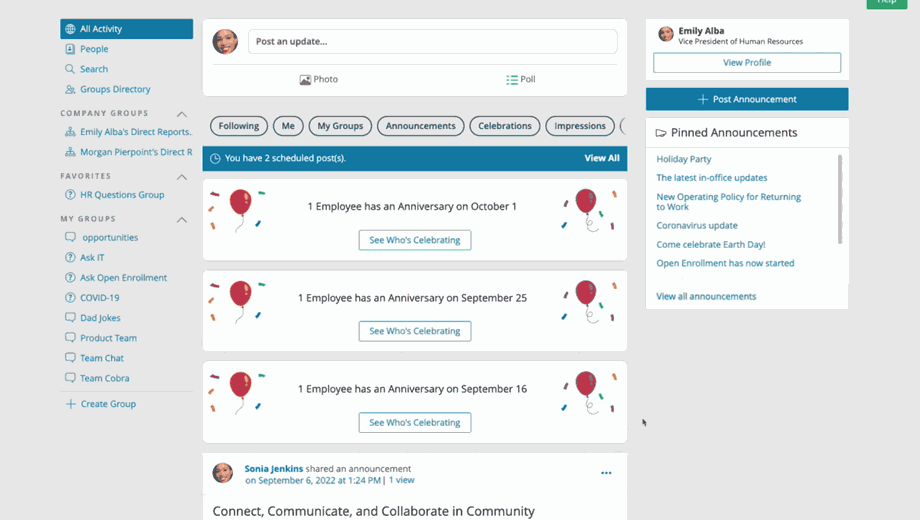Image resolution: width=920 pixels, height=520 pixels.
Task: Switch to the My Groups filter
Action: (340, 126)
